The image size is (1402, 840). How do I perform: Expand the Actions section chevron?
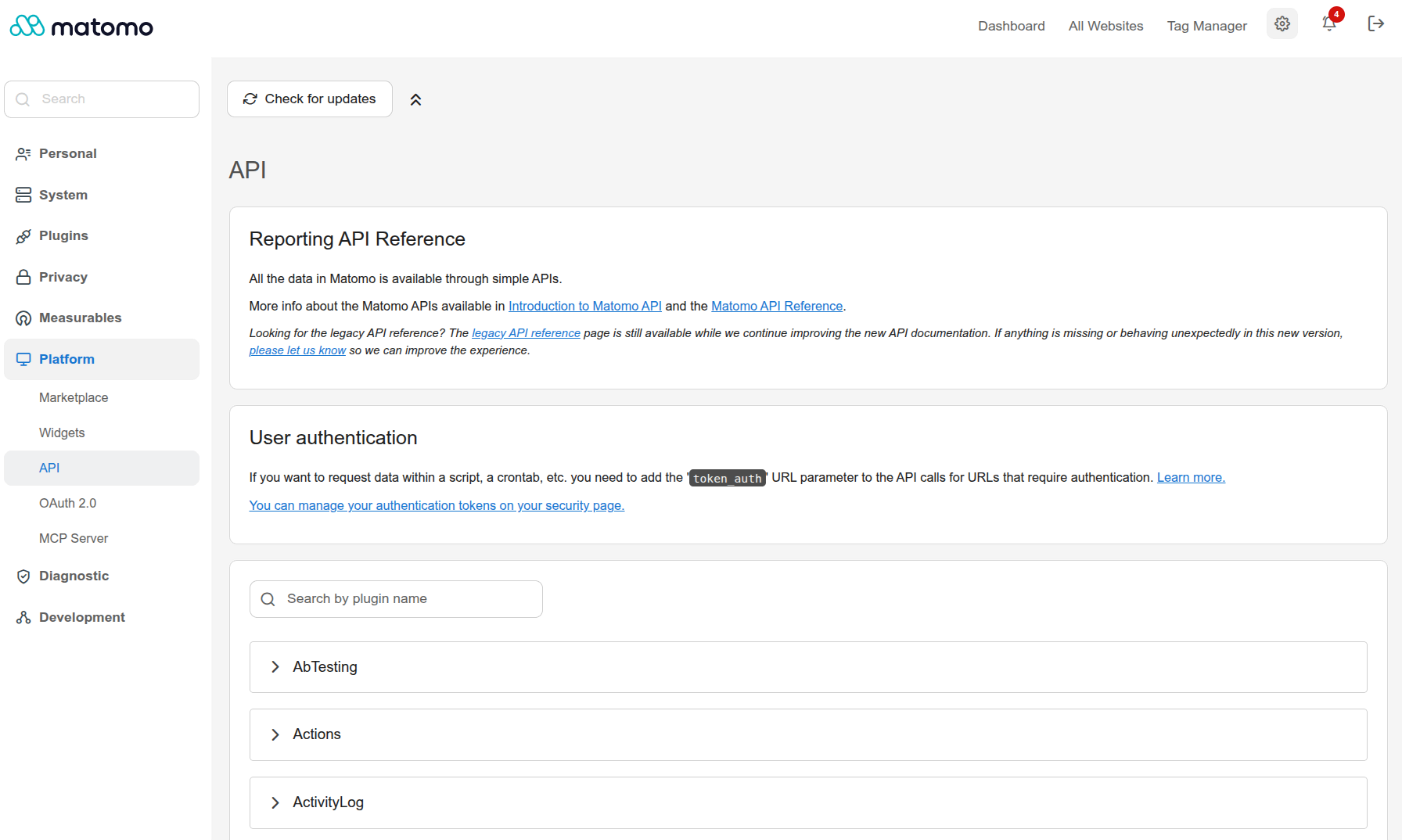pos(275,734)
